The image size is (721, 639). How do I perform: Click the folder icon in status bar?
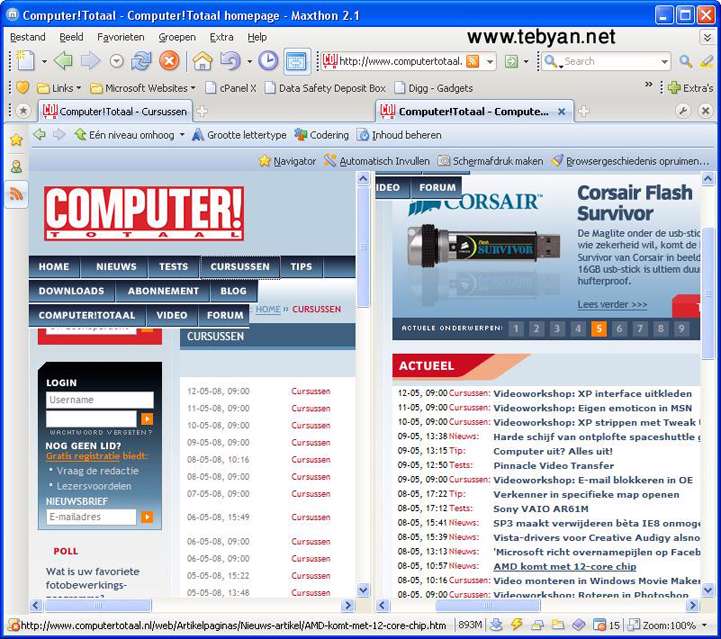[558, 625]
